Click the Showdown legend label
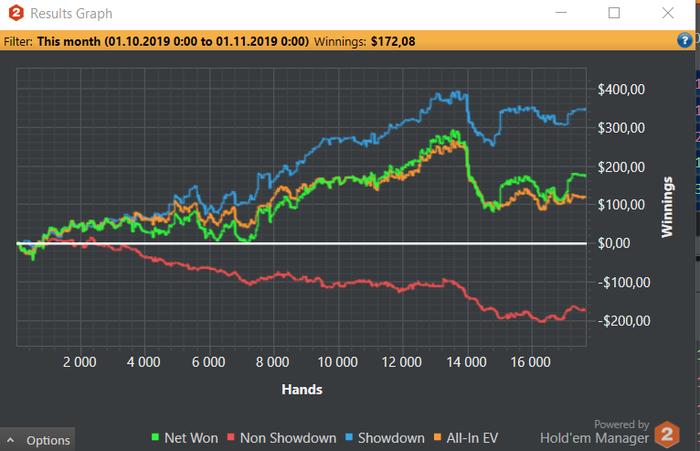 [x=391, y=438]
